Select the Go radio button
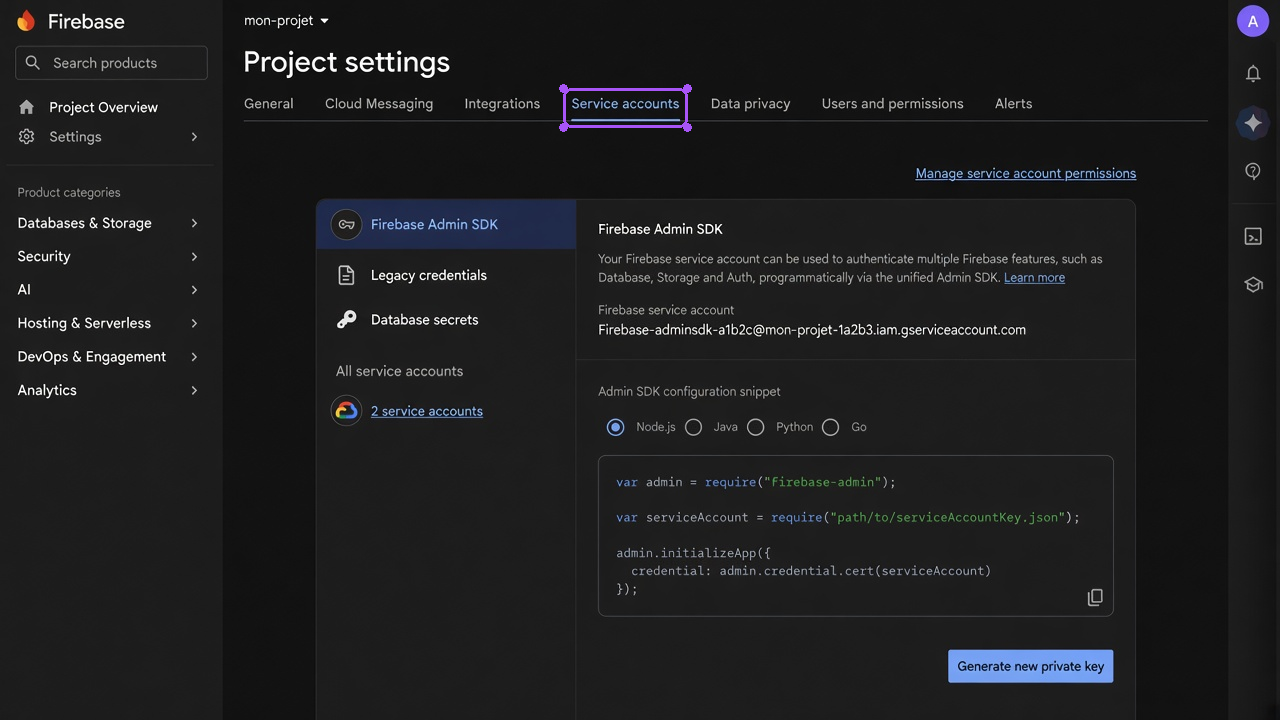 point(830,427)
